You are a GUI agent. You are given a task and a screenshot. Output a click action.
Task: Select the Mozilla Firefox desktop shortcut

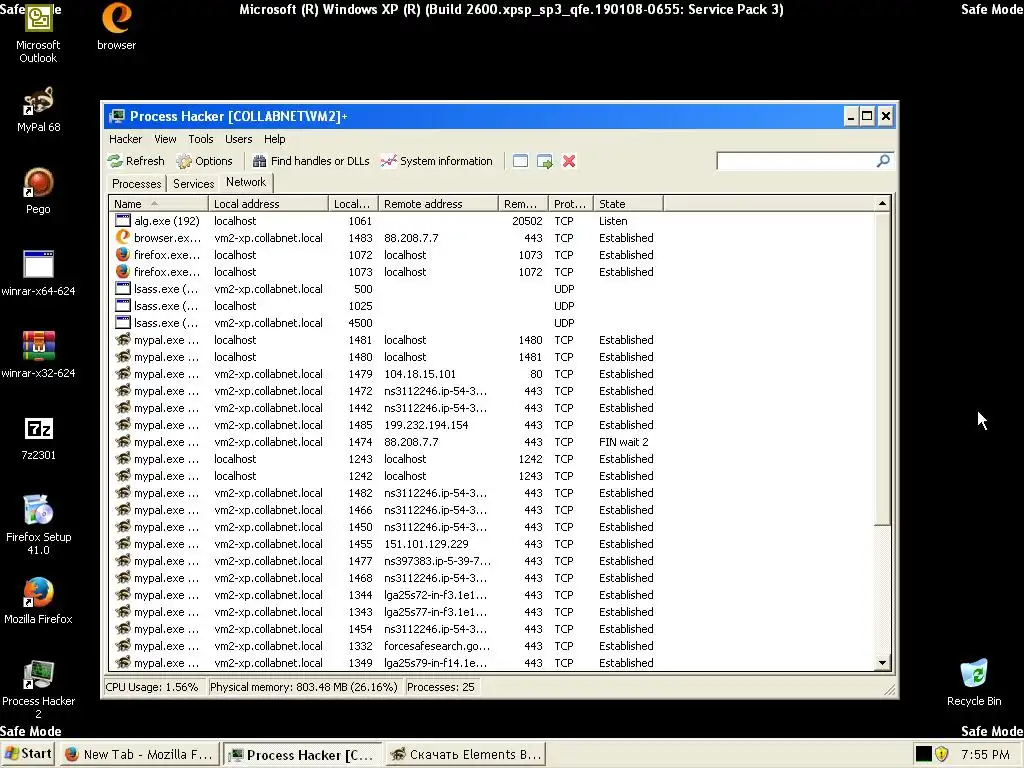(x=38, y=601)
